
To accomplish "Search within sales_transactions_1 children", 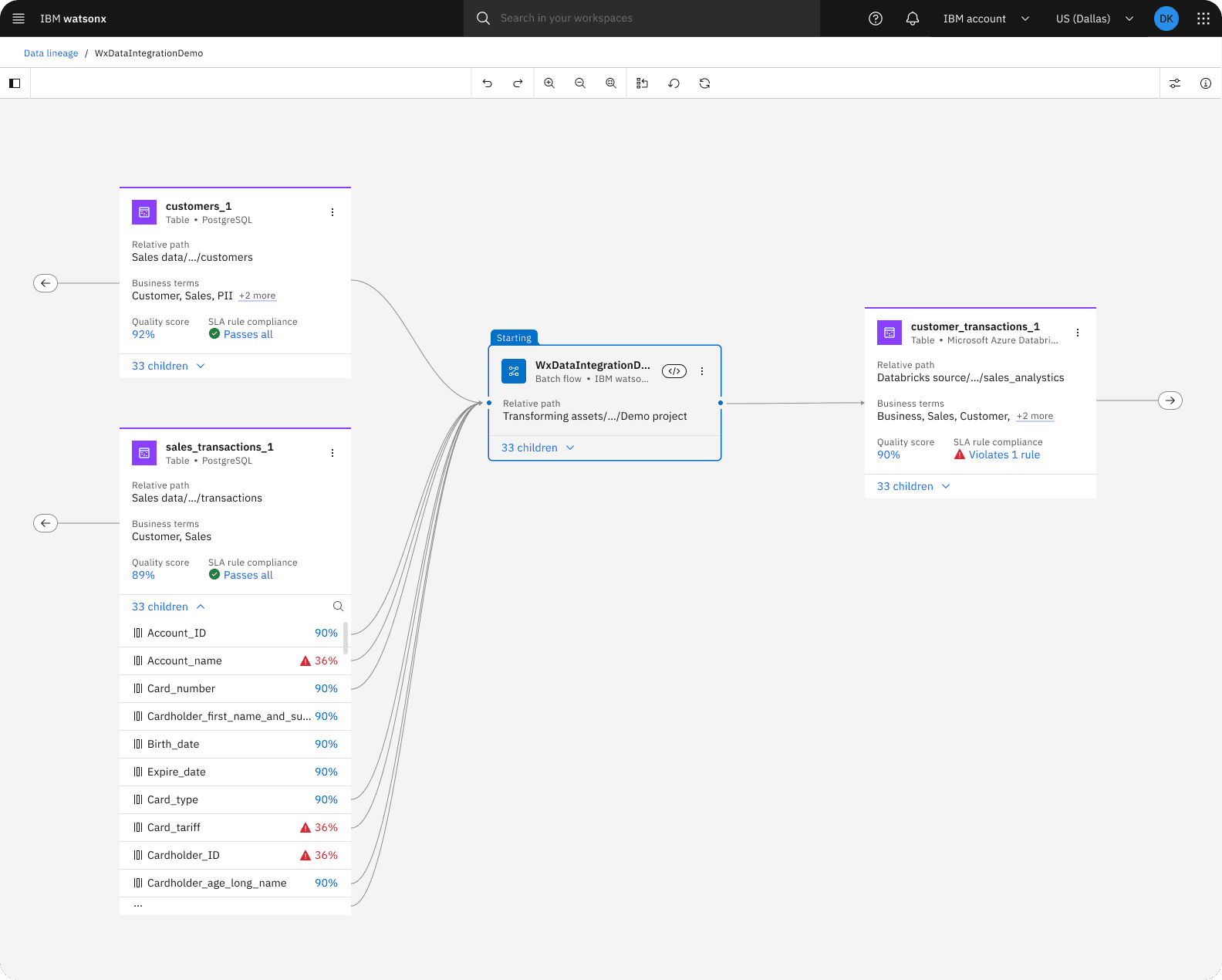I will click(x=338, y=607).
